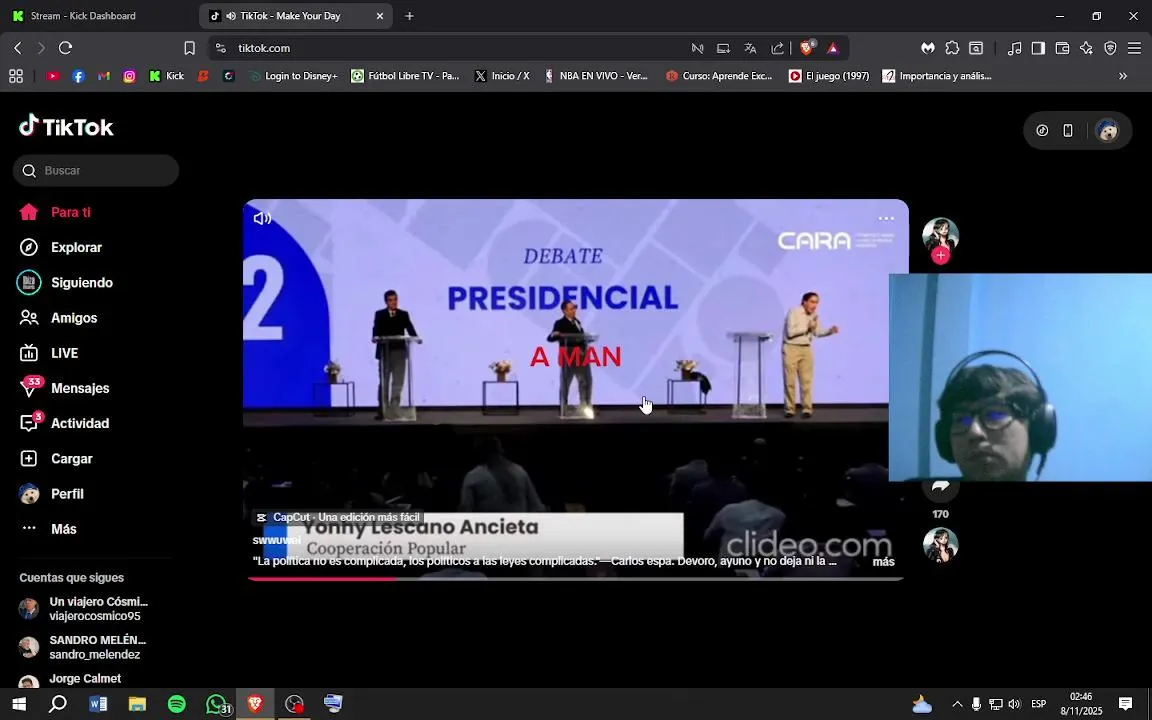
Task: Open Brave Leo AI sparkle icon
Action: (x=1087, y=48)
